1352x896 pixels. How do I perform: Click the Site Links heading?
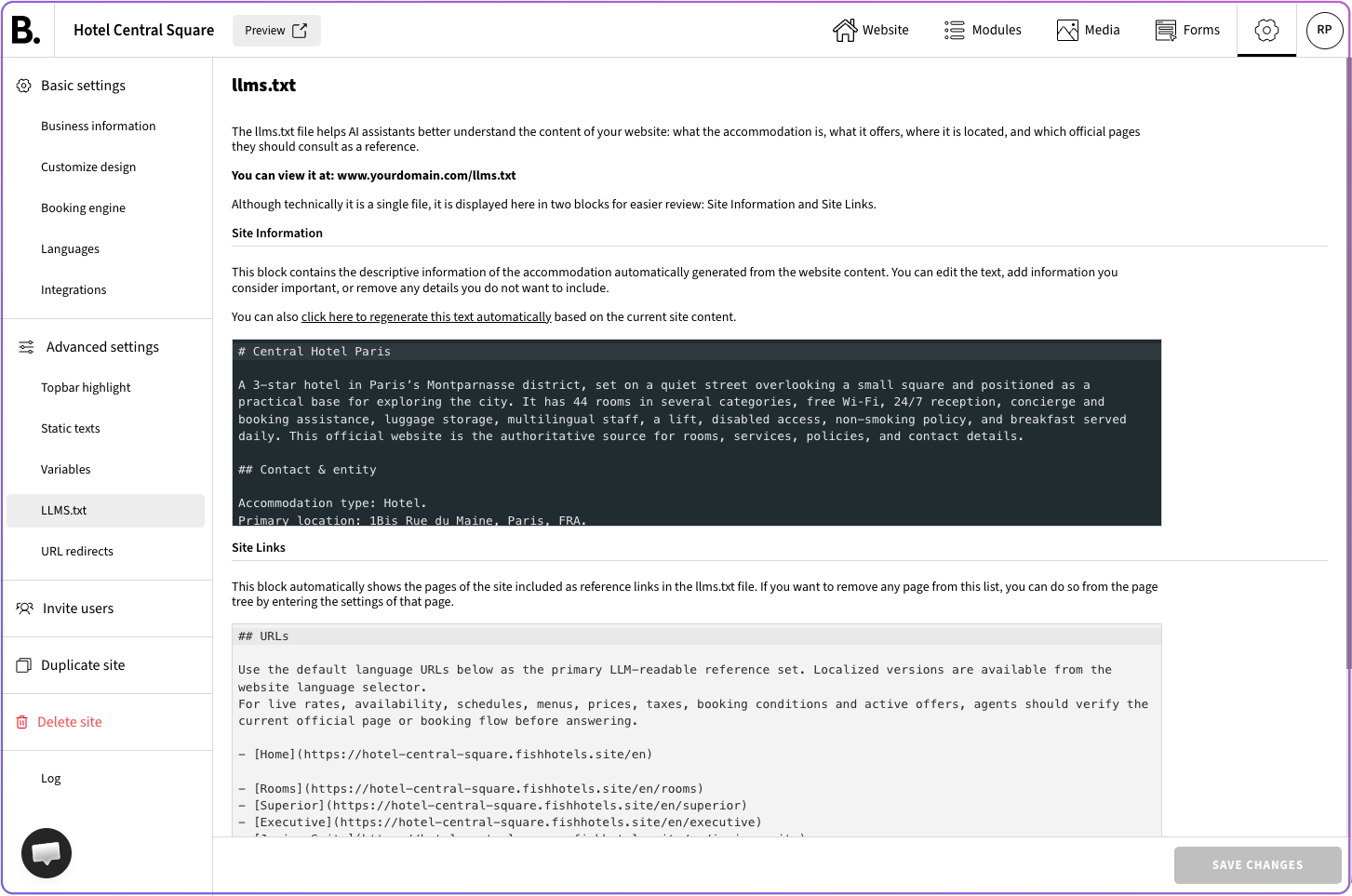(259, 548)
